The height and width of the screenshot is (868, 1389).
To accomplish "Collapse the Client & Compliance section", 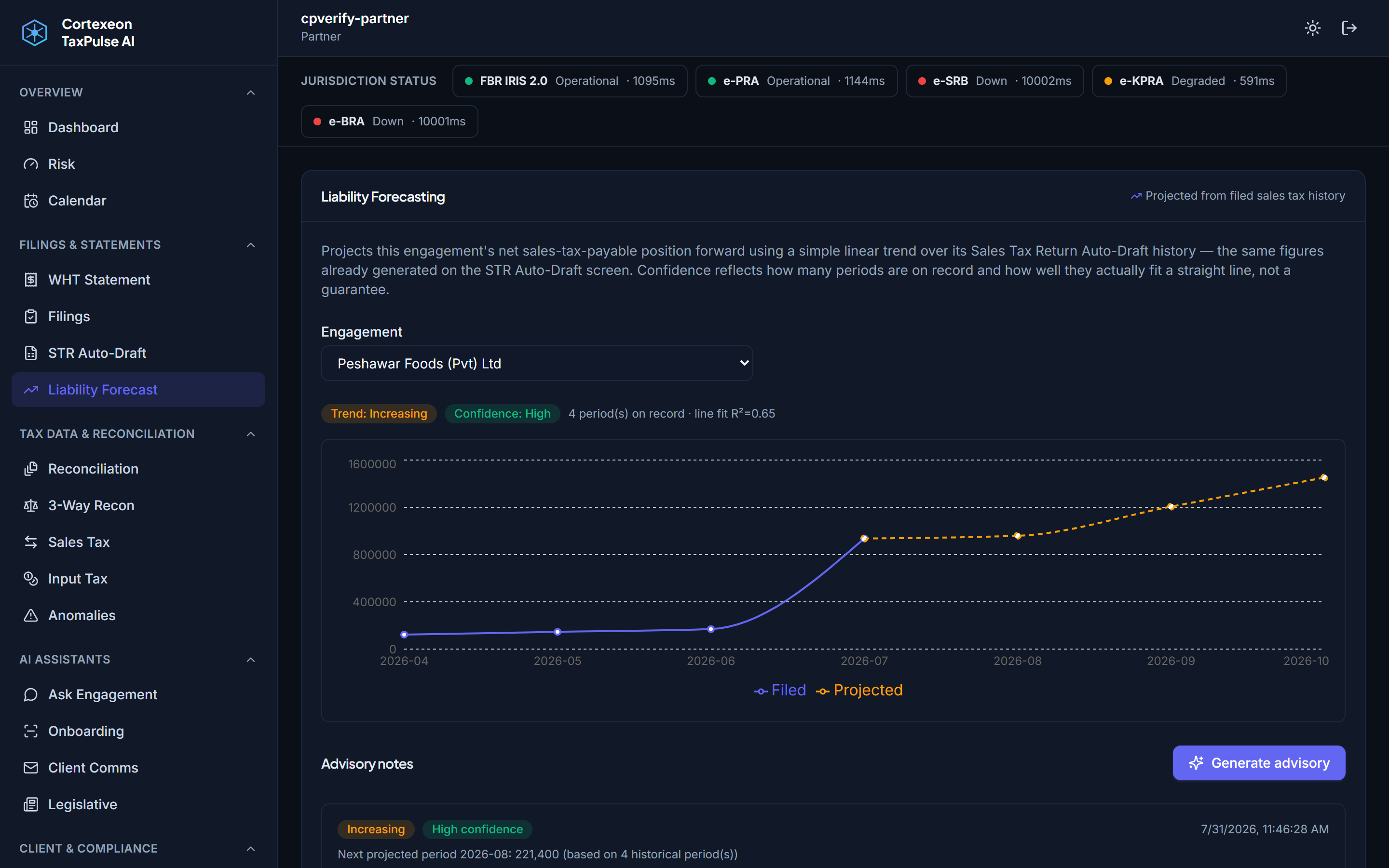I will point(251,849).
